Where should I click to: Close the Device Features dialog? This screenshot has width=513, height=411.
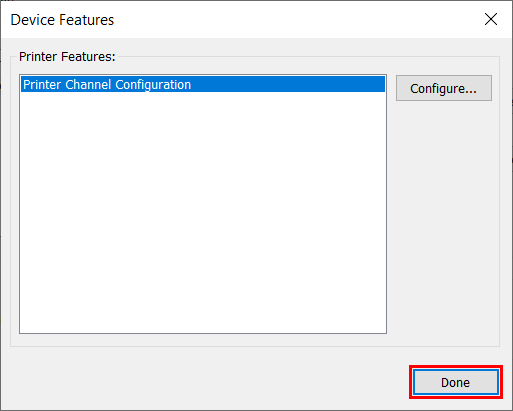[x=491, y=19]
